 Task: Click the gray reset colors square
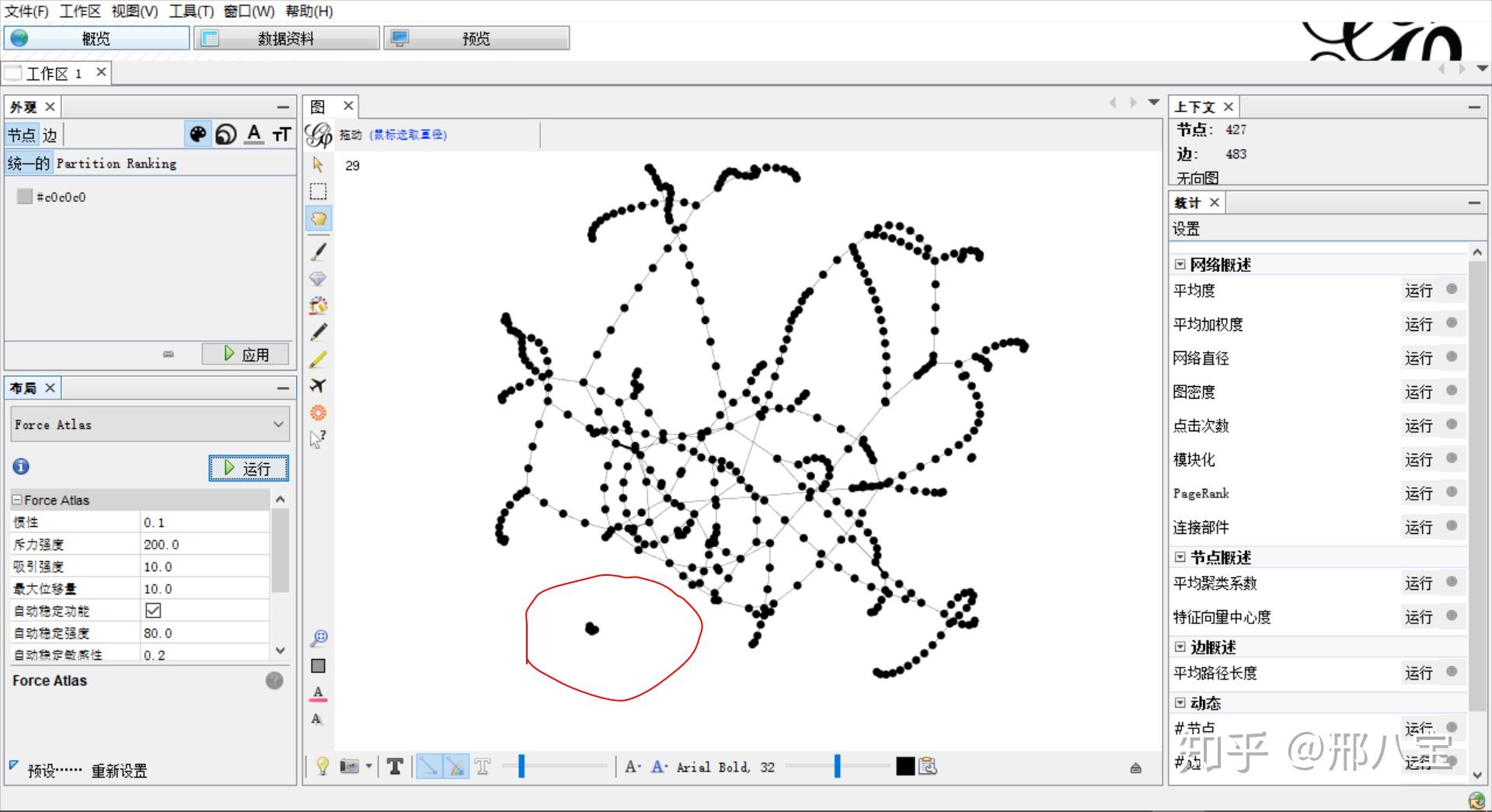(x=318, y=666)
